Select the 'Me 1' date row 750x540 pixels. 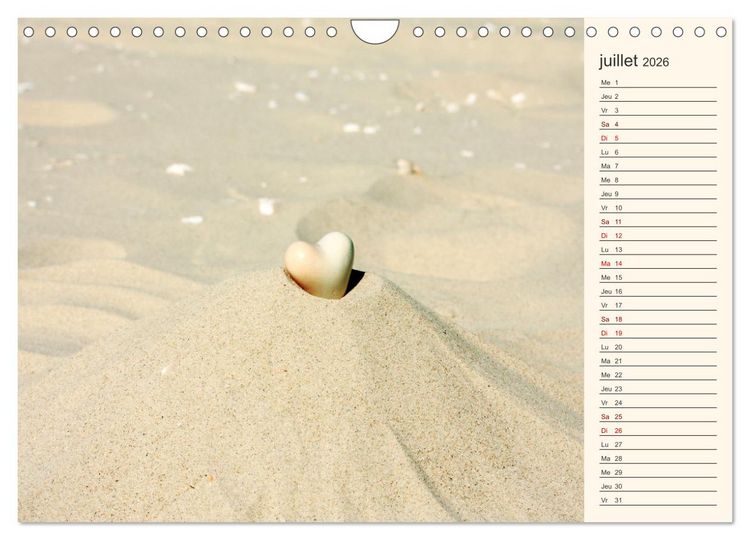point(658,82)
